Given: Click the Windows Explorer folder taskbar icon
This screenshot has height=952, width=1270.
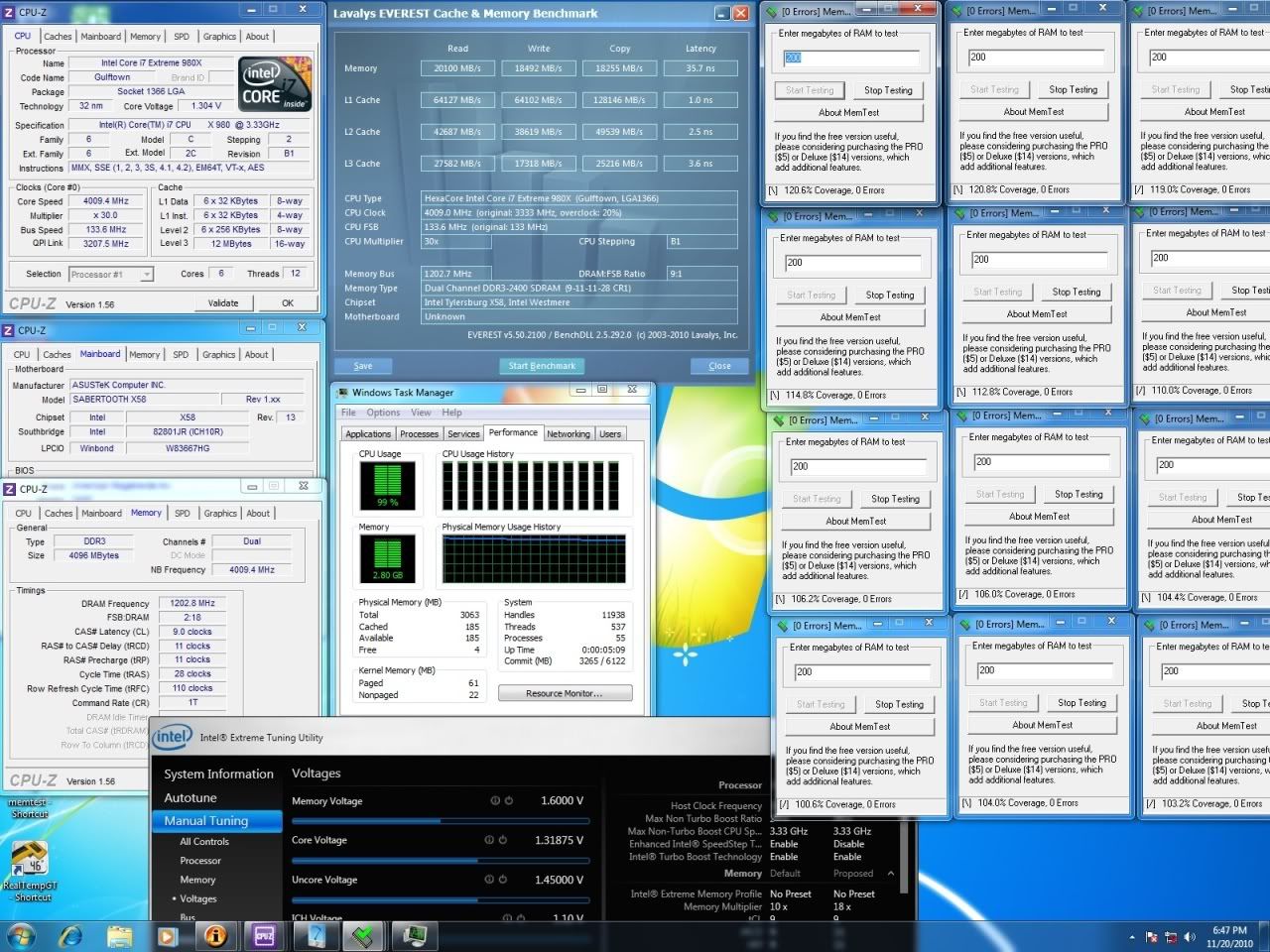Looking at the screenshot, I should point(119,935).
